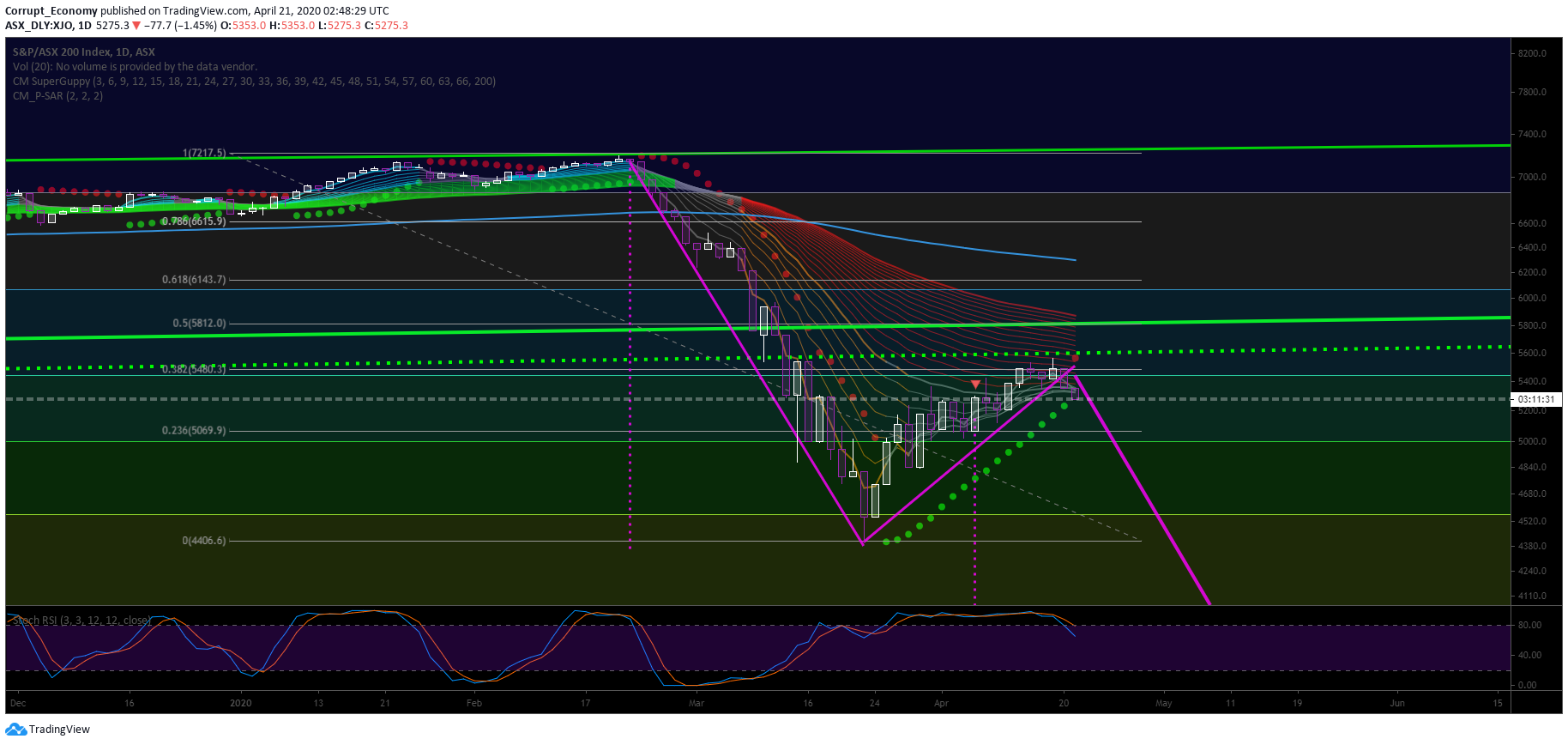Click the S&P/ASX 200 Index, 1D, ASX title
1568x745 pixels.
(x=84, y=52)
